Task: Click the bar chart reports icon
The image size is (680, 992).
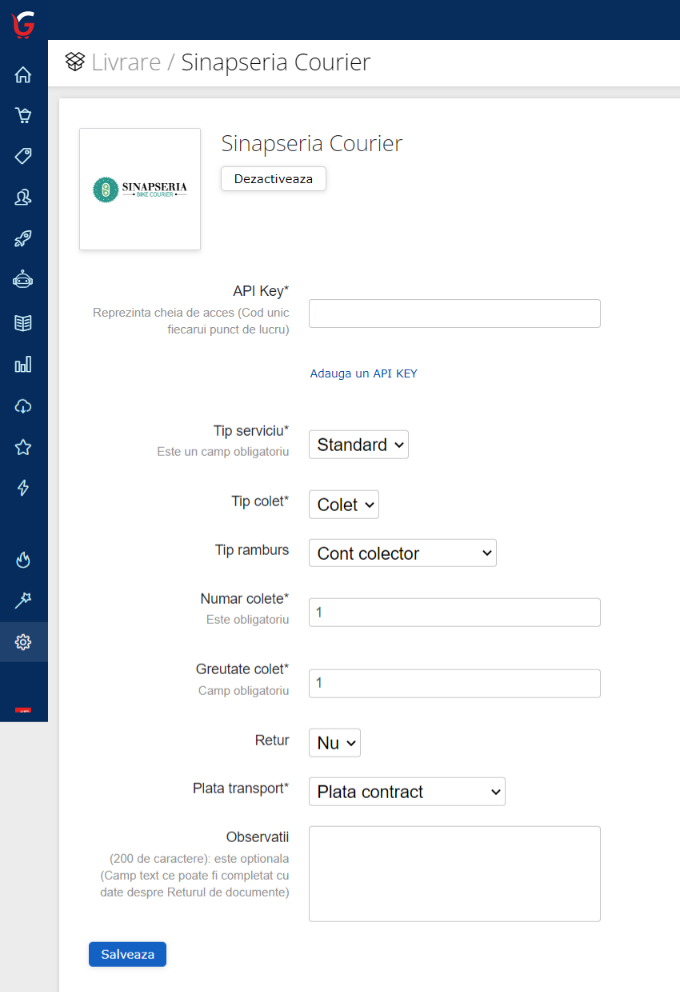Action: pyautogui.click(x=23, y=364)
